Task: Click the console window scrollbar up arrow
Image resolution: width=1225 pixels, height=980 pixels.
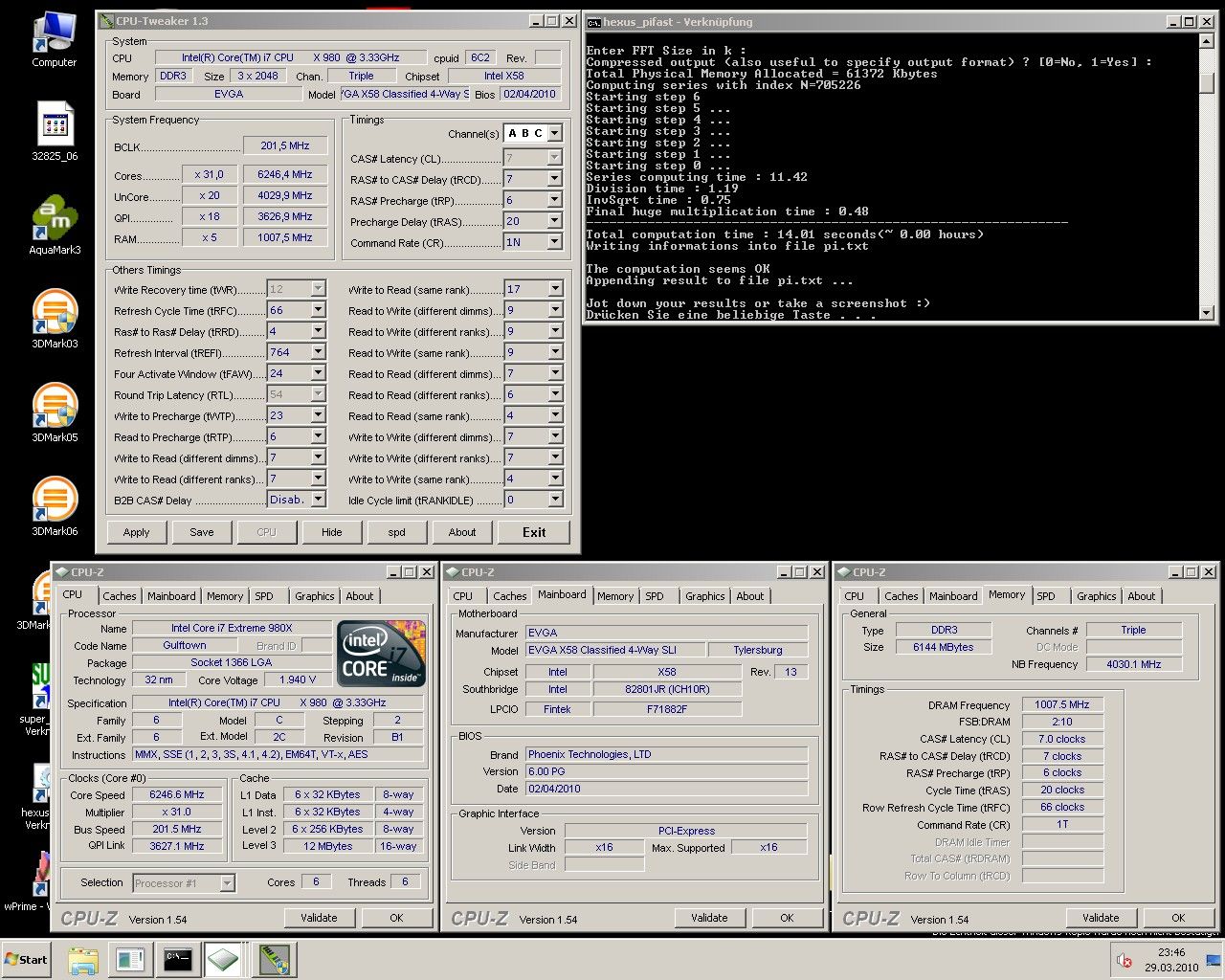Action: 1206,42
